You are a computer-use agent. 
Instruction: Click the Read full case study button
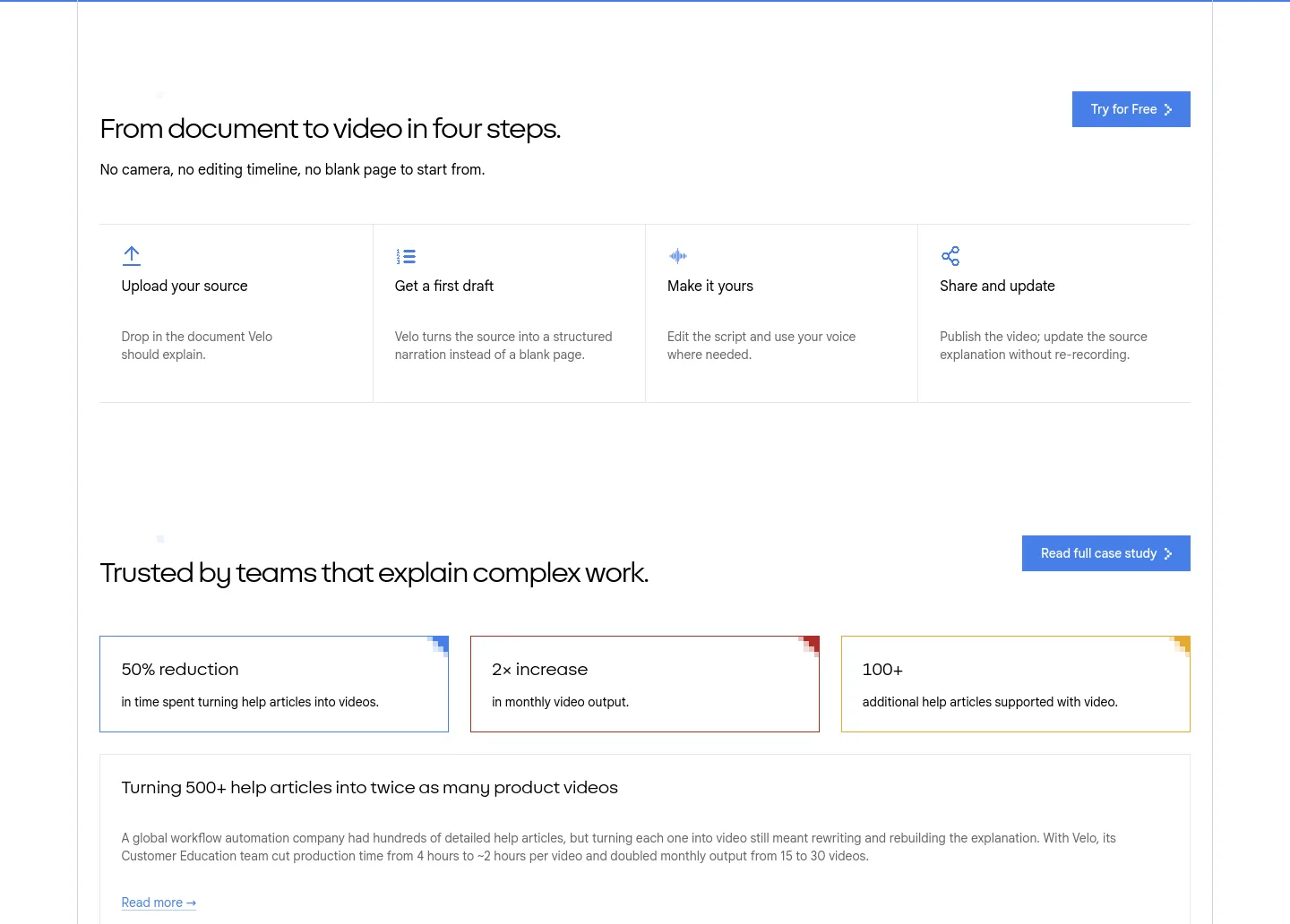tap(1106, 553)
